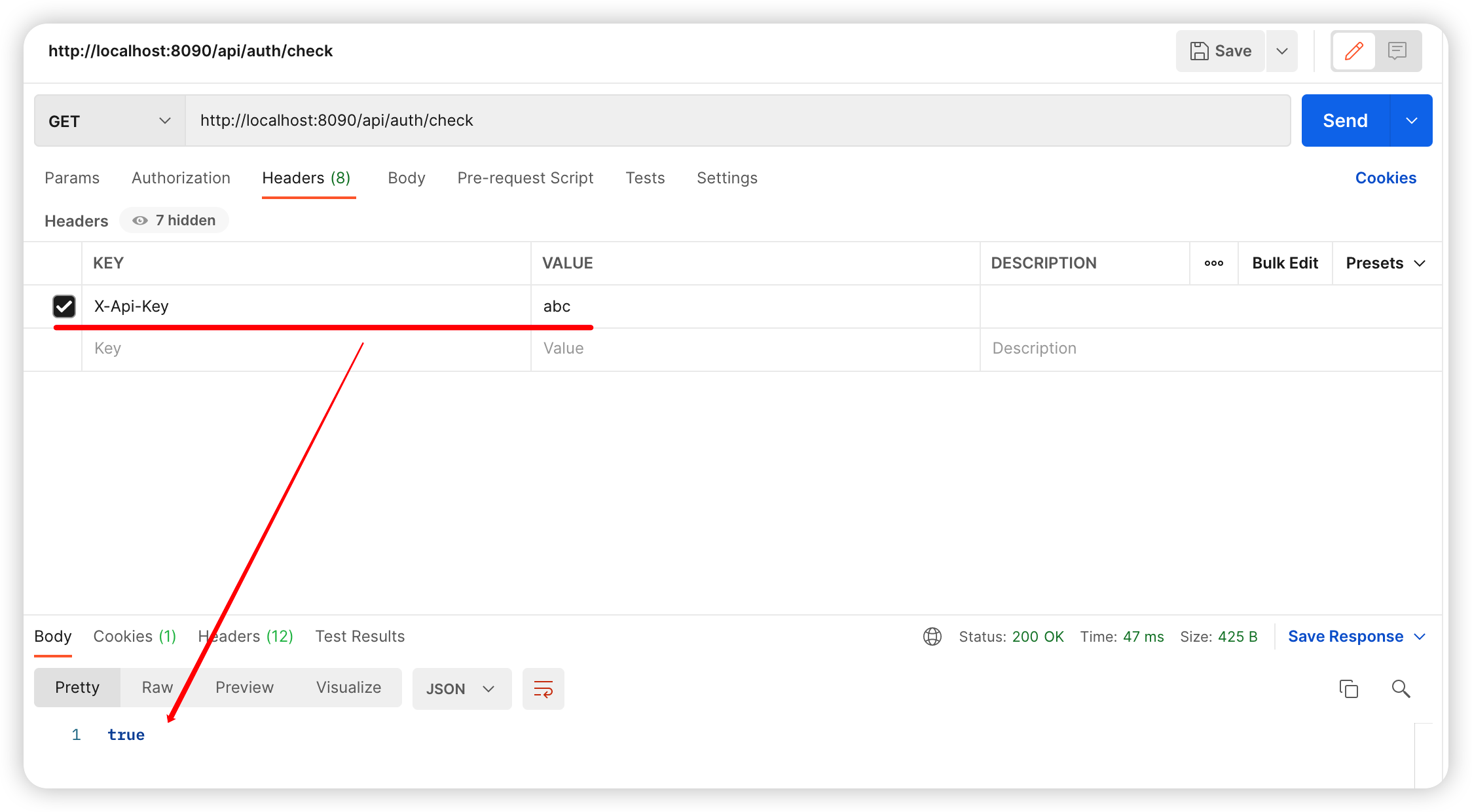
Task: Expand the Send options arrow
Action: tap(1411, 121)
